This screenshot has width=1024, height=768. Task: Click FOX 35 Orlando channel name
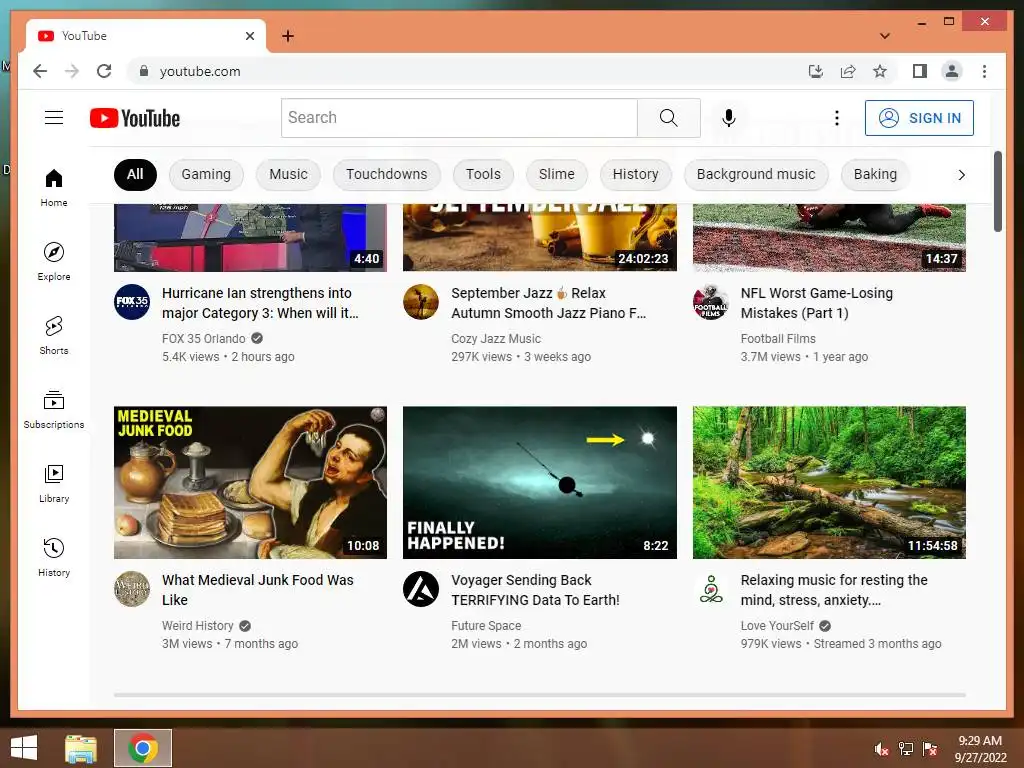point(204,338)
